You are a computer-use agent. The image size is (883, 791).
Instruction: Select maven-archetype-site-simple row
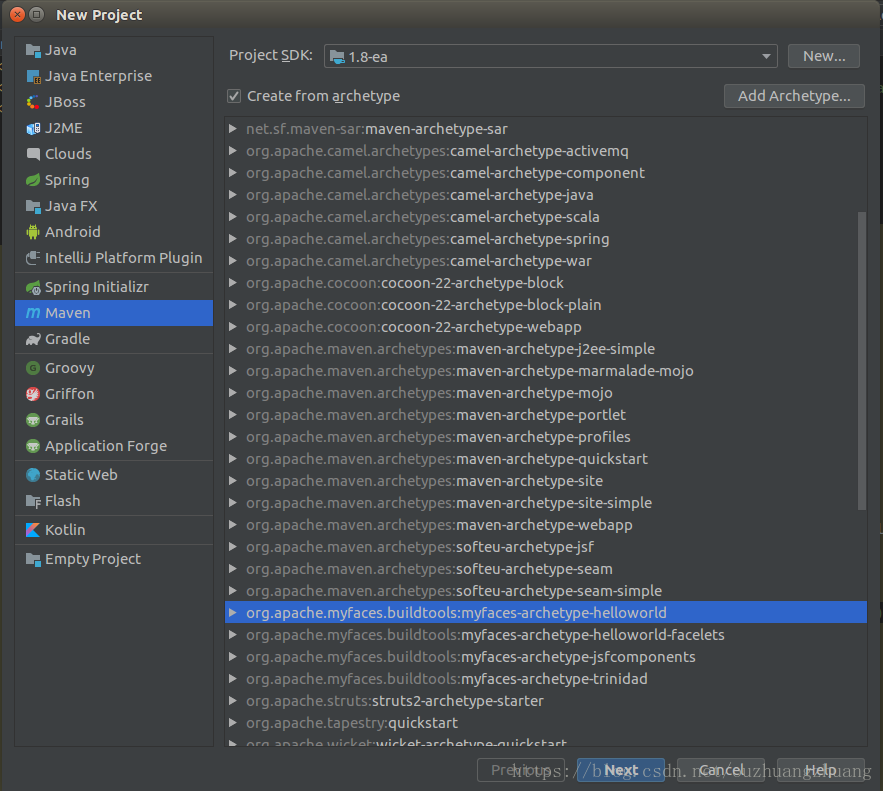click(546, 503)
